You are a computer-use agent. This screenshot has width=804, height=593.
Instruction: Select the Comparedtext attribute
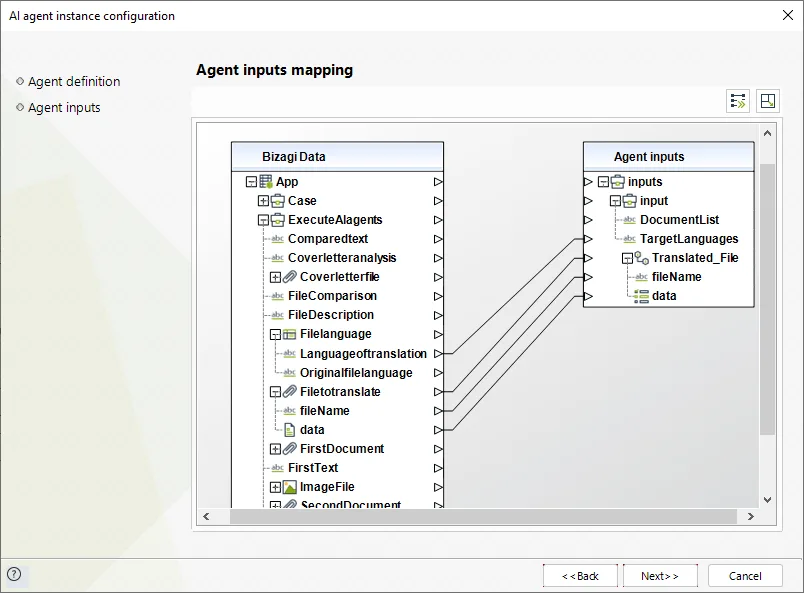(x=328, y=239)
